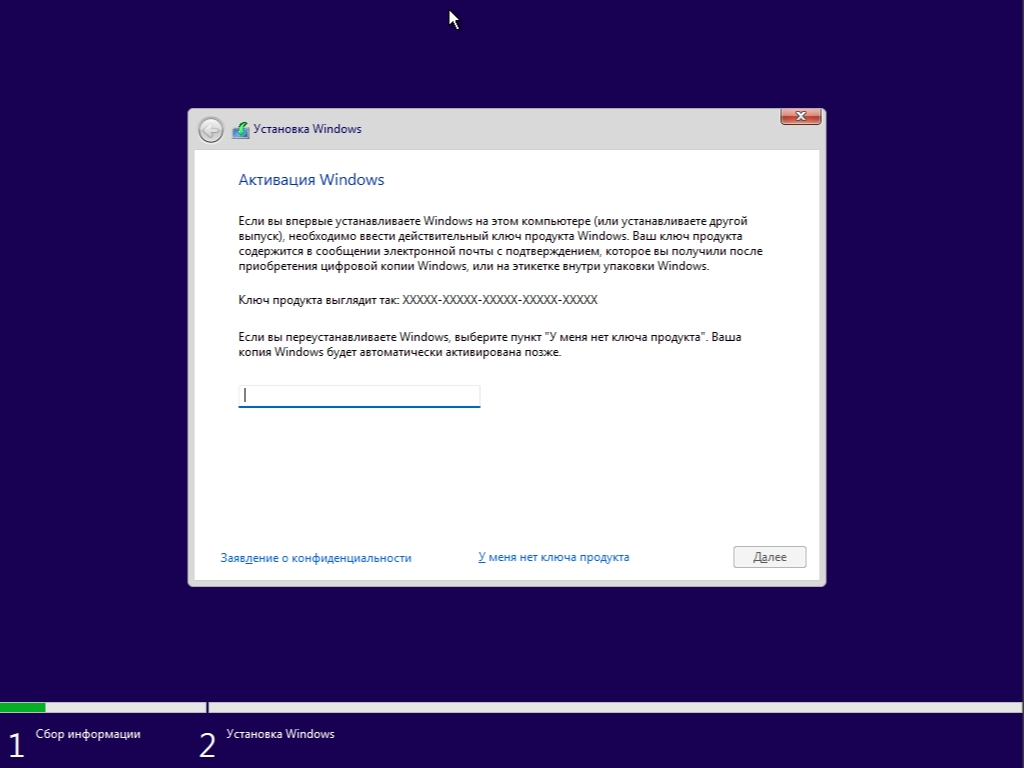Choose У меня нет ключа продукта
Image resolution: width=1024 pixels, height=768 pixels.
554,557
